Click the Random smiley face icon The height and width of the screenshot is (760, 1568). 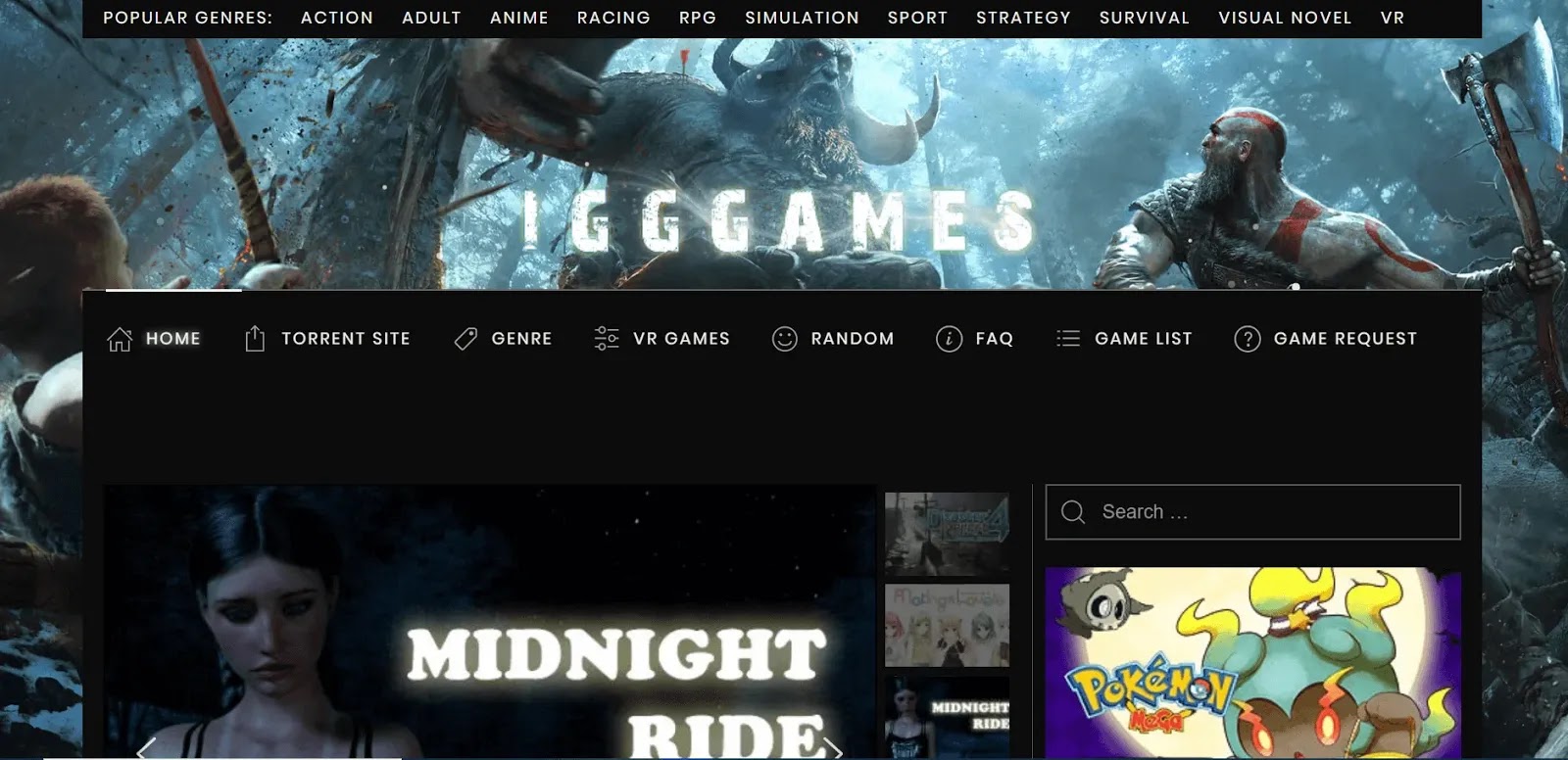click(785, 339)
